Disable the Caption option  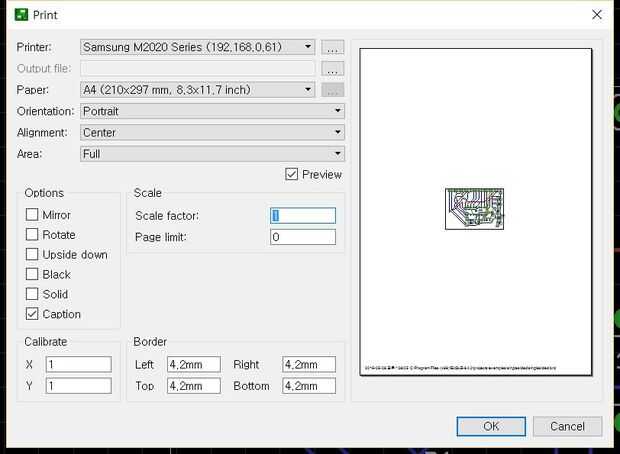click(32, 314)
